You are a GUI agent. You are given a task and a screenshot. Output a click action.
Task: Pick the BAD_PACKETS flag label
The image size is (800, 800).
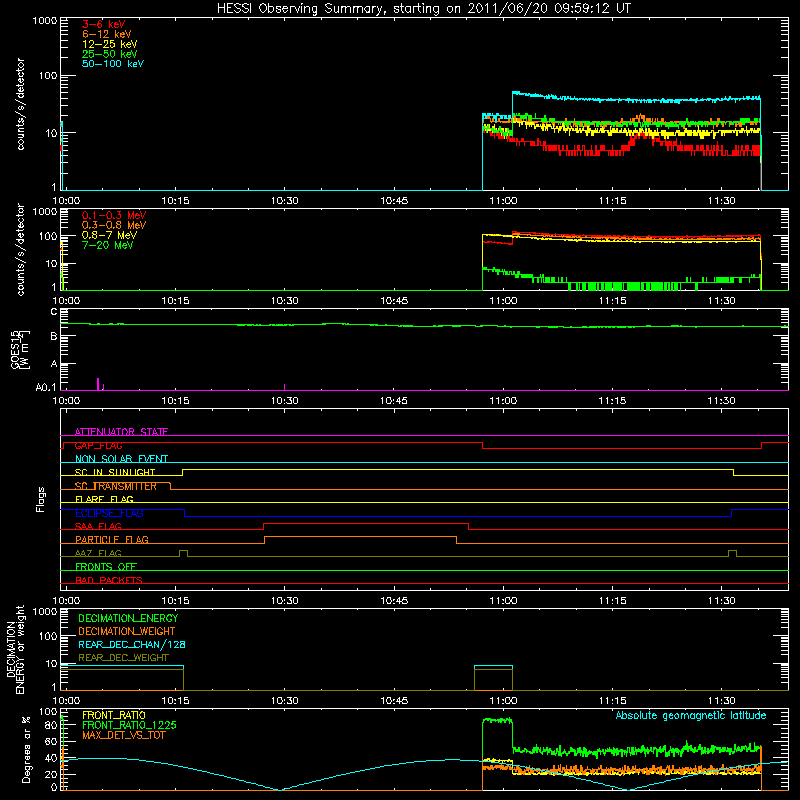pyautogui.click(x=109, y=580)
